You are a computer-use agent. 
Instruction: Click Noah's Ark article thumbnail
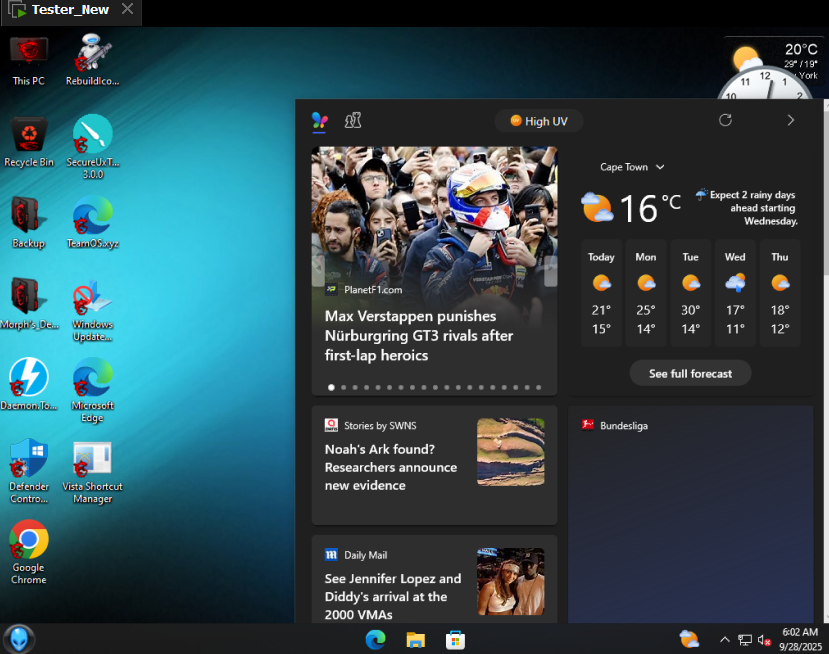[511, 452]
